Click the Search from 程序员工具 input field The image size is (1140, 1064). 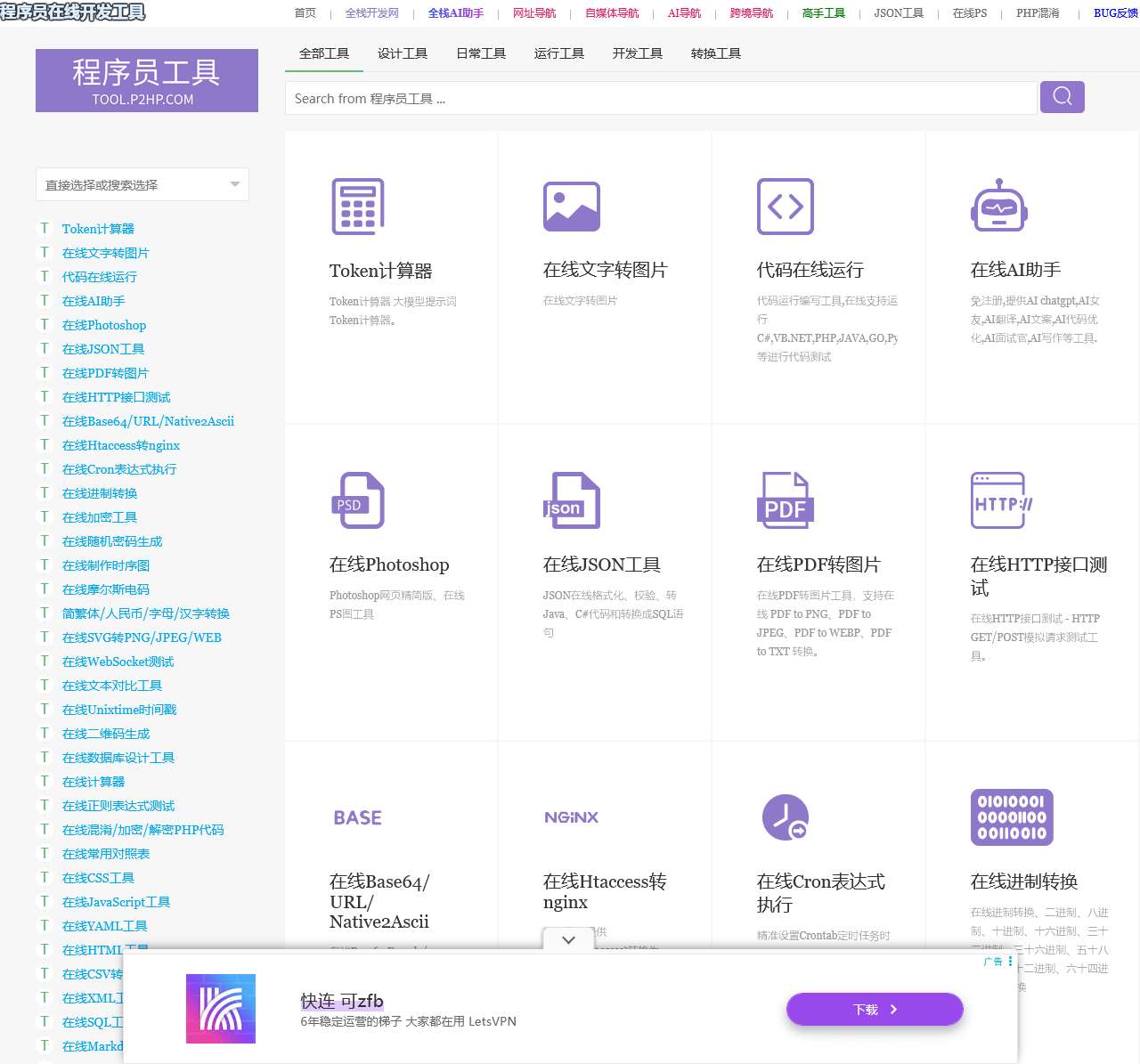coord(661,99)
